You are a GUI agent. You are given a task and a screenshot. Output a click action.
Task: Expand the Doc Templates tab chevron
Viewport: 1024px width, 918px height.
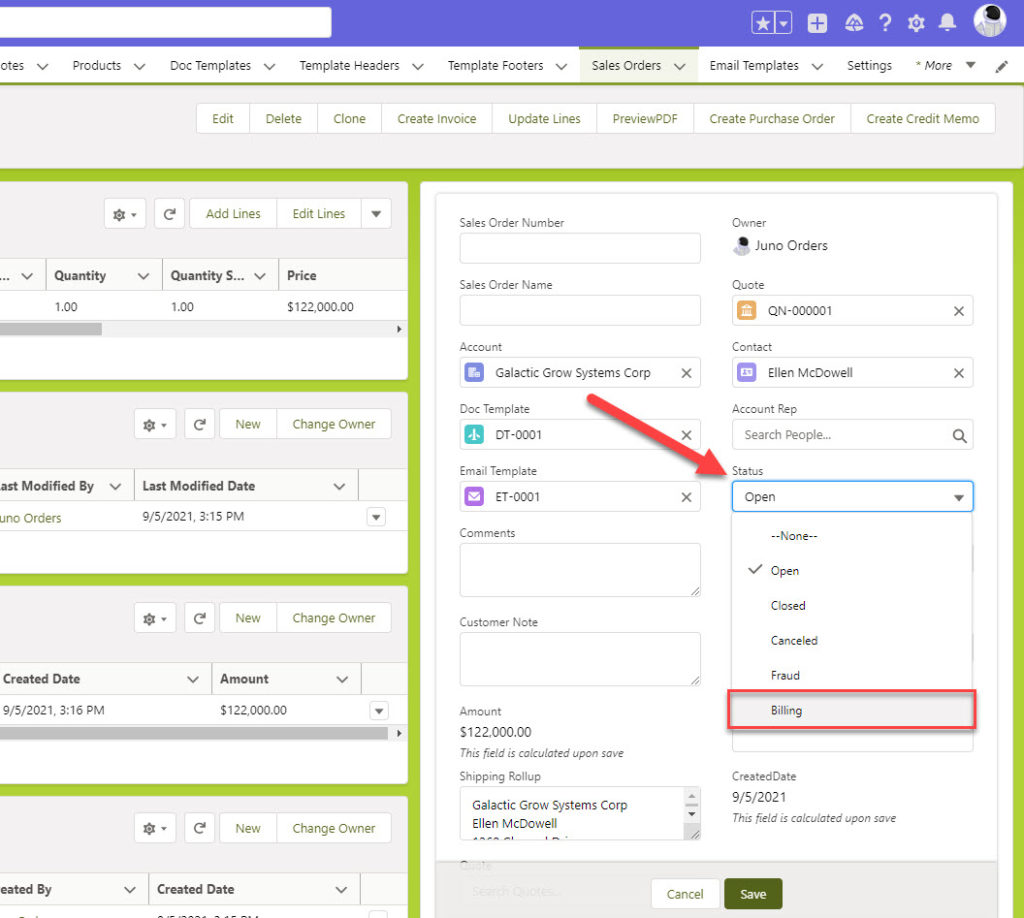point(269,66)
